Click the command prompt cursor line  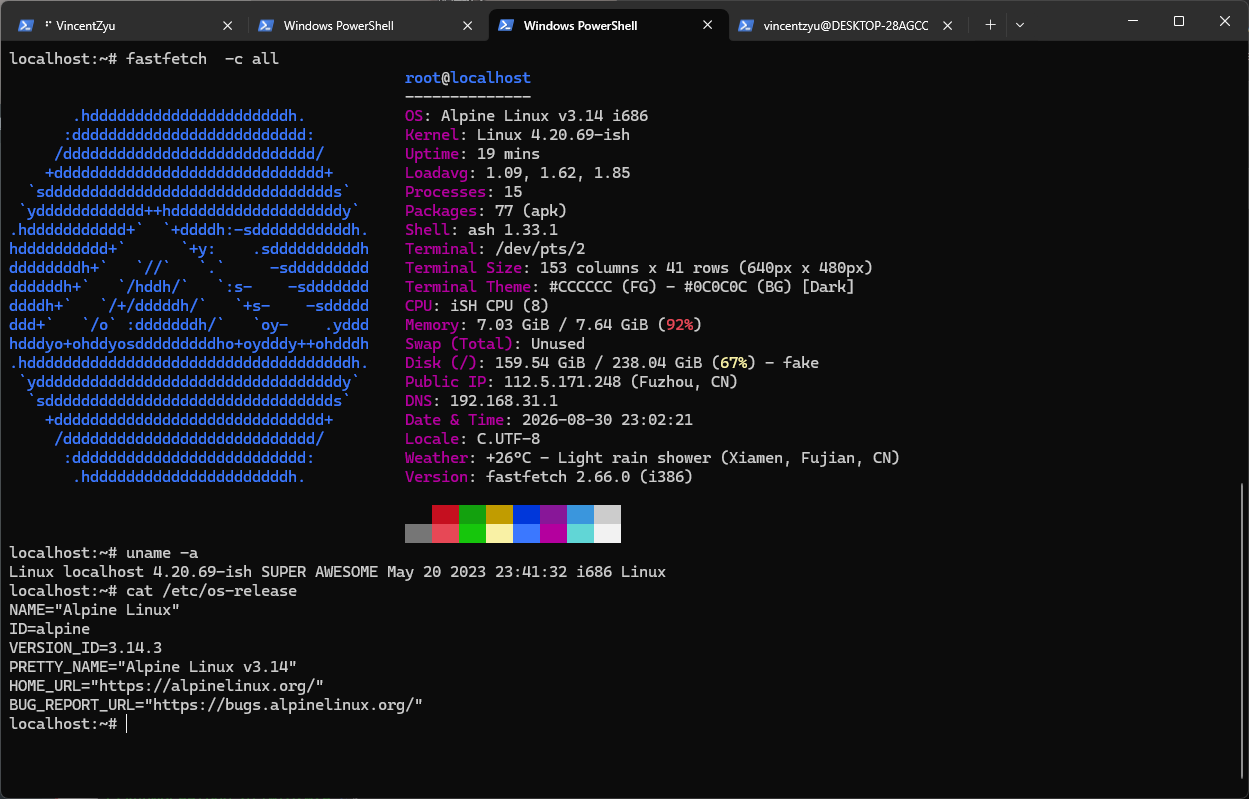click(68, 724)
